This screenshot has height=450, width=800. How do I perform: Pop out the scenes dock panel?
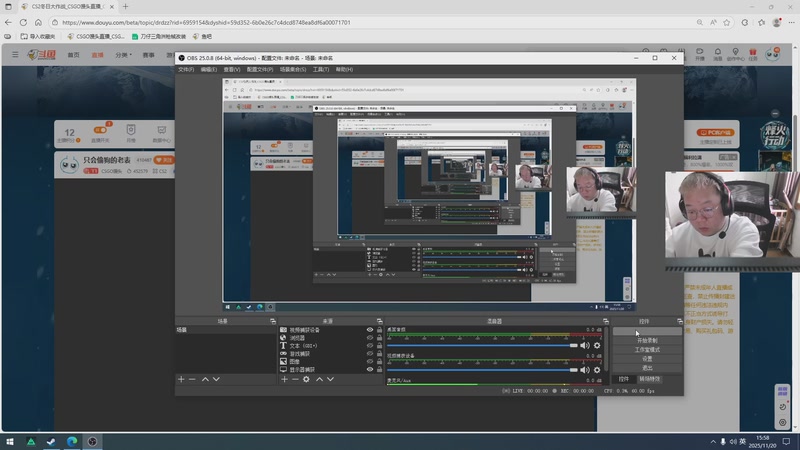click(x=273, y=321)
